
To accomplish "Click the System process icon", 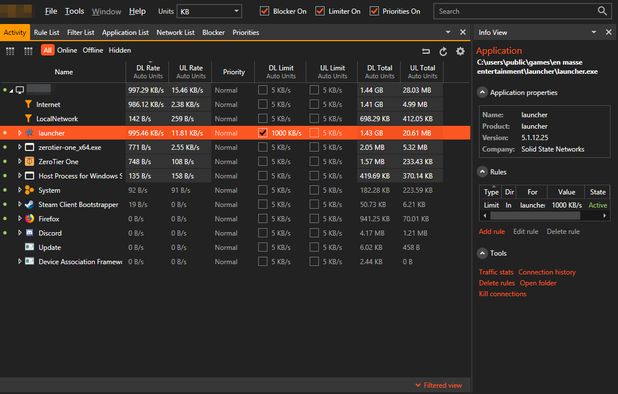I will pos(30,190).
